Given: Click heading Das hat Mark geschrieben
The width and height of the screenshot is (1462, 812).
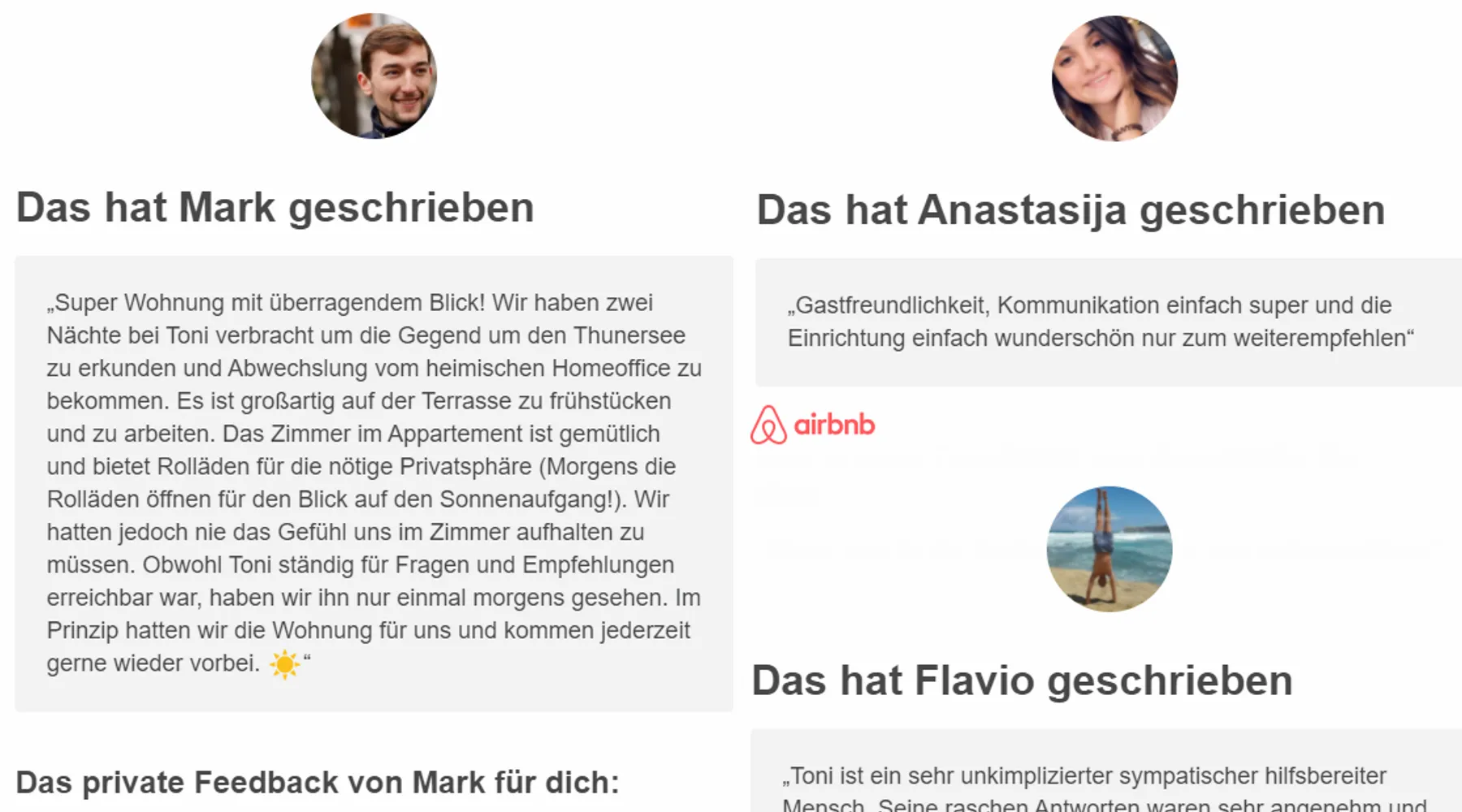Looking at the screenshot, I should click(275, 208).
